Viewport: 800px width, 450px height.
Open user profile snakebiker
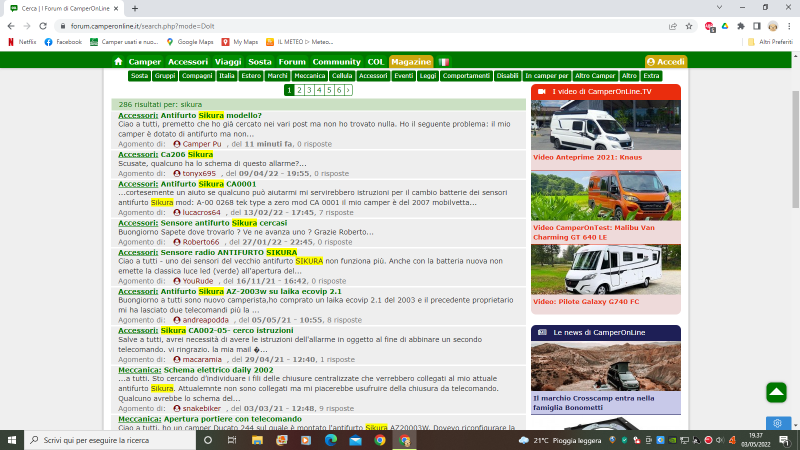click(x=202, y=409)
